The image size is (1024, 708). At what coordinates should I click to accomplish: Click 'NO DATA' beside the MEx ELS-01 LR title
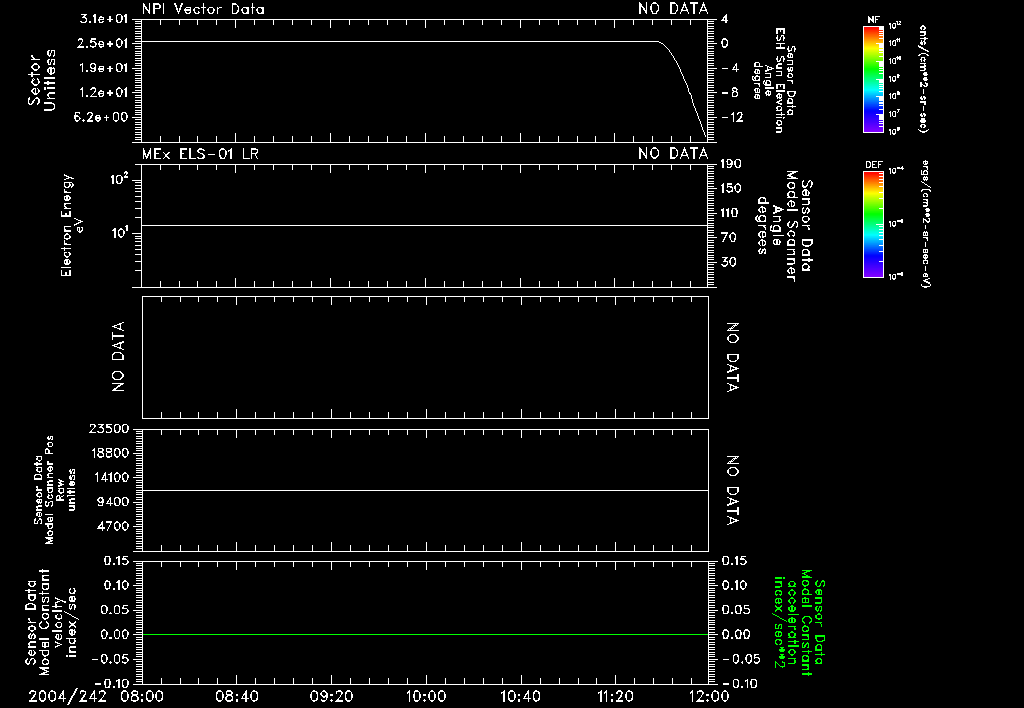click(673, 154)
